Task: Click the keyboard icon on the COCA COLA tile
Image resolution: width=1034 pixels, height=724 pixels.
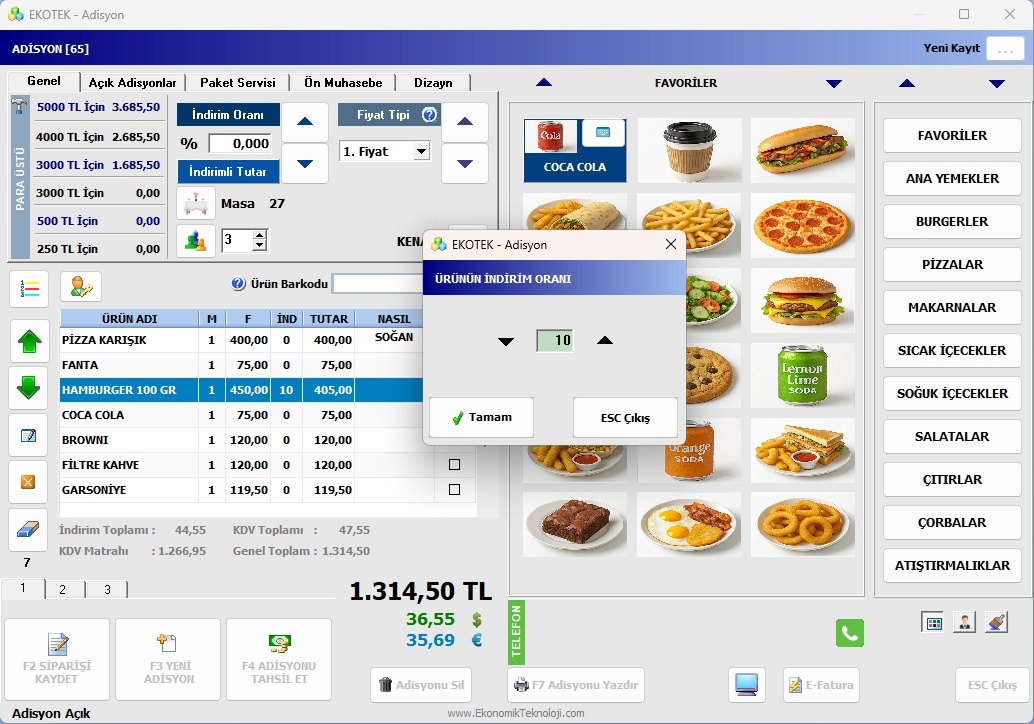Action: click(603, 133)
